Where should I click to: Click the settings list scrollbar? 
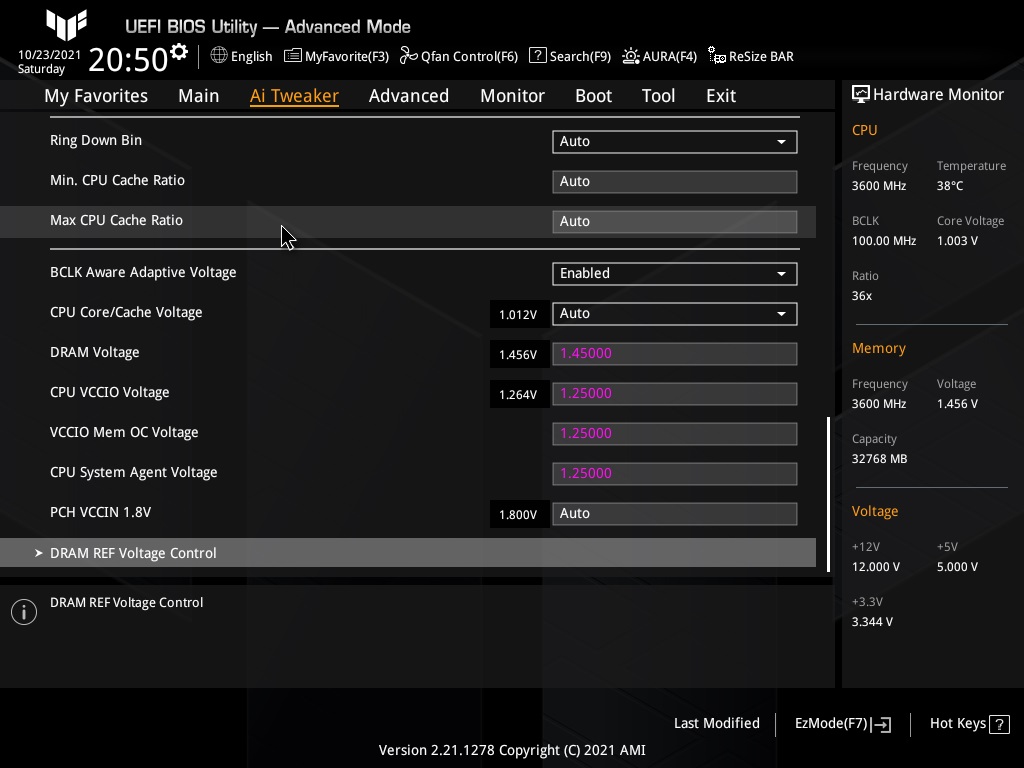click(829, 494)
